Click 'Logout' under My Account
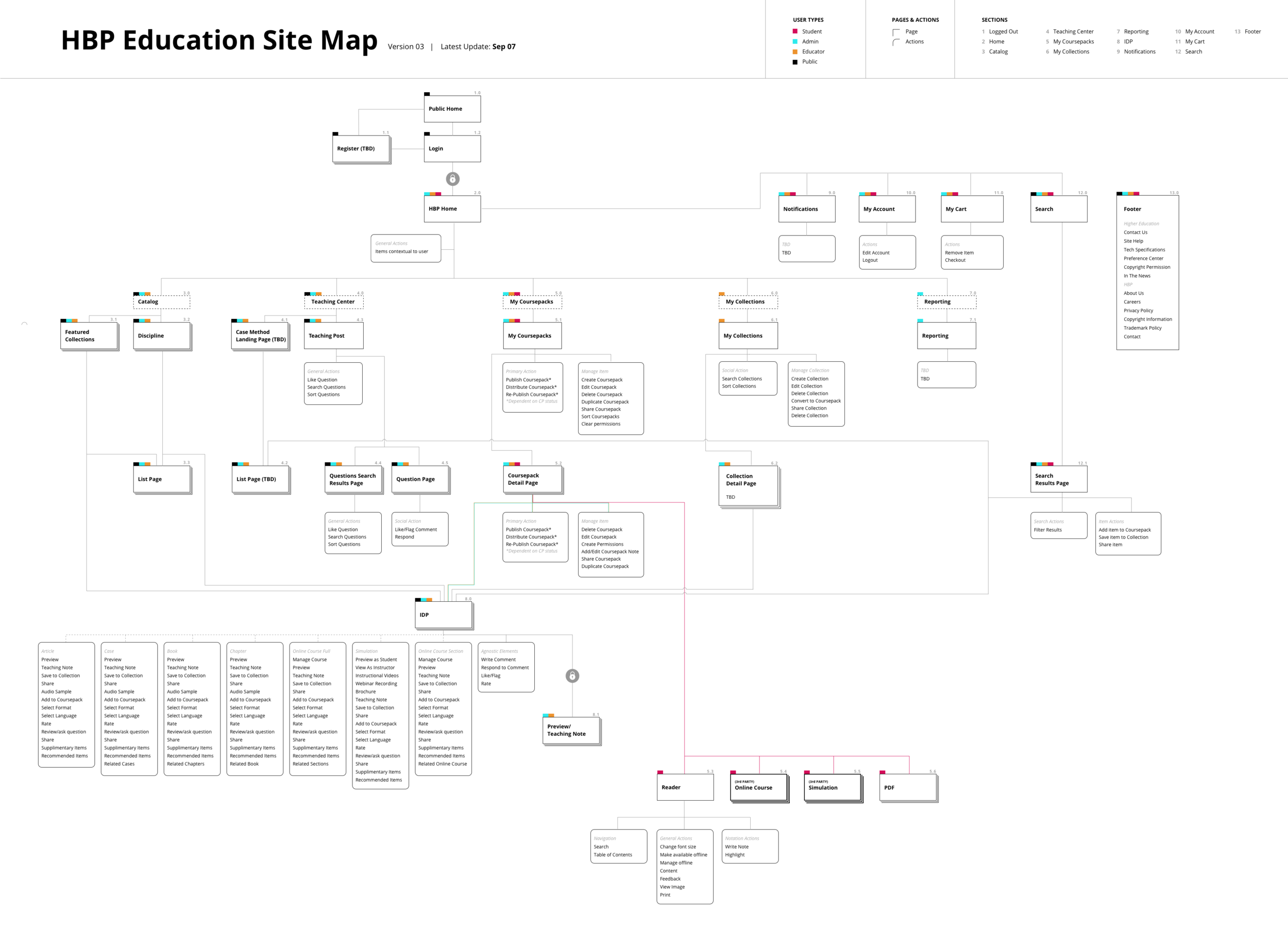The image size is (1288, 946). coord(870,260)
